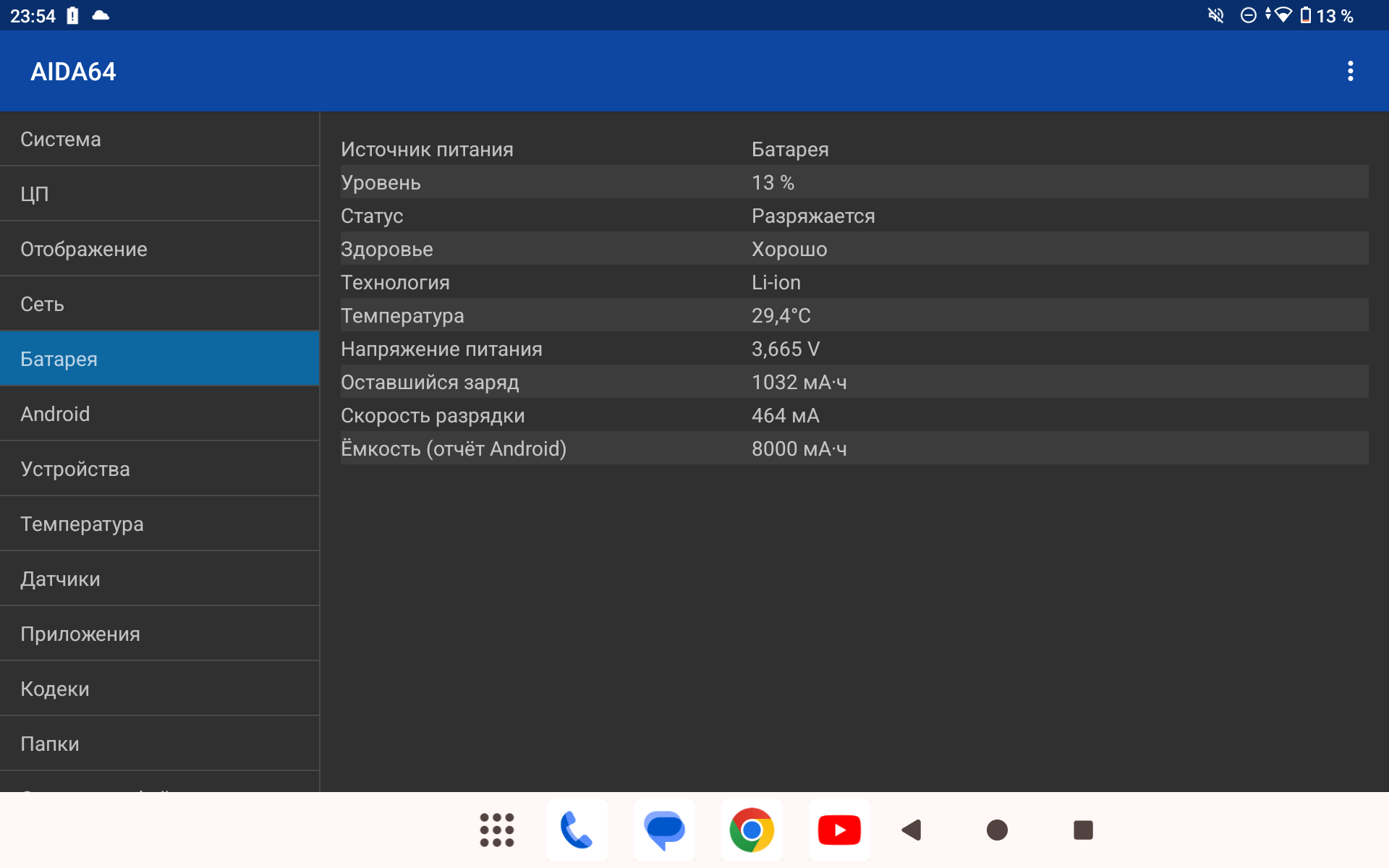
Task: Go to the Сеть section
Action: pos(159,304)
